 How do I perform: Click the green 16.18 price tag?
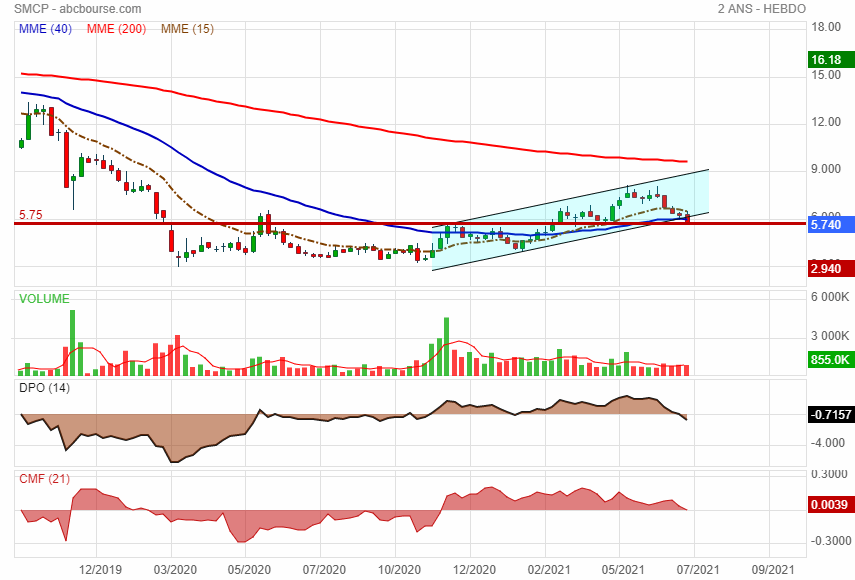[831, 60]
